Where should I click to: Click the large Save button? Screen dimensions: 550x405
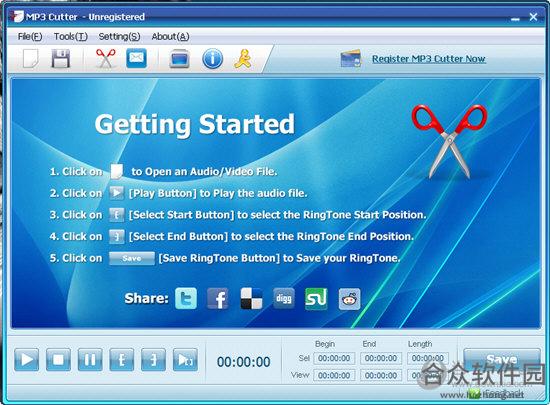click(502, 359)
